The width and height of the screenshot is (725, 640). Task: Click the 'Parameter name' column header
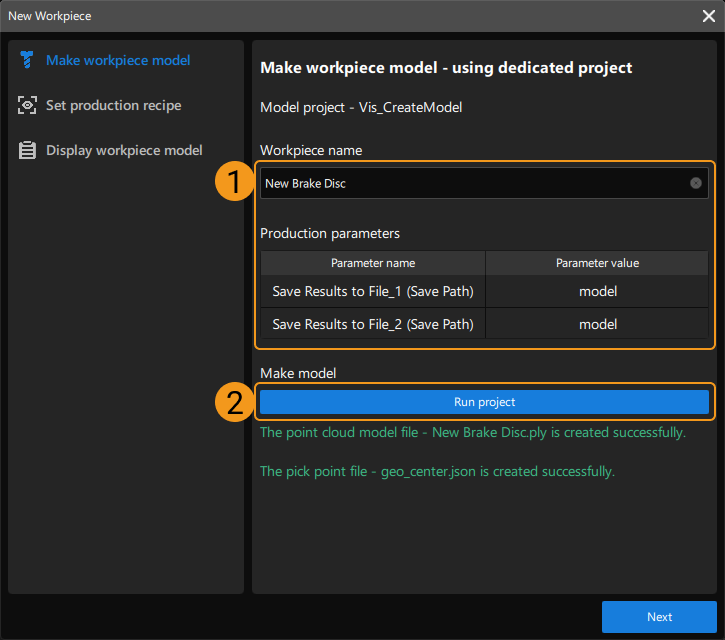[x=373, y=263]
